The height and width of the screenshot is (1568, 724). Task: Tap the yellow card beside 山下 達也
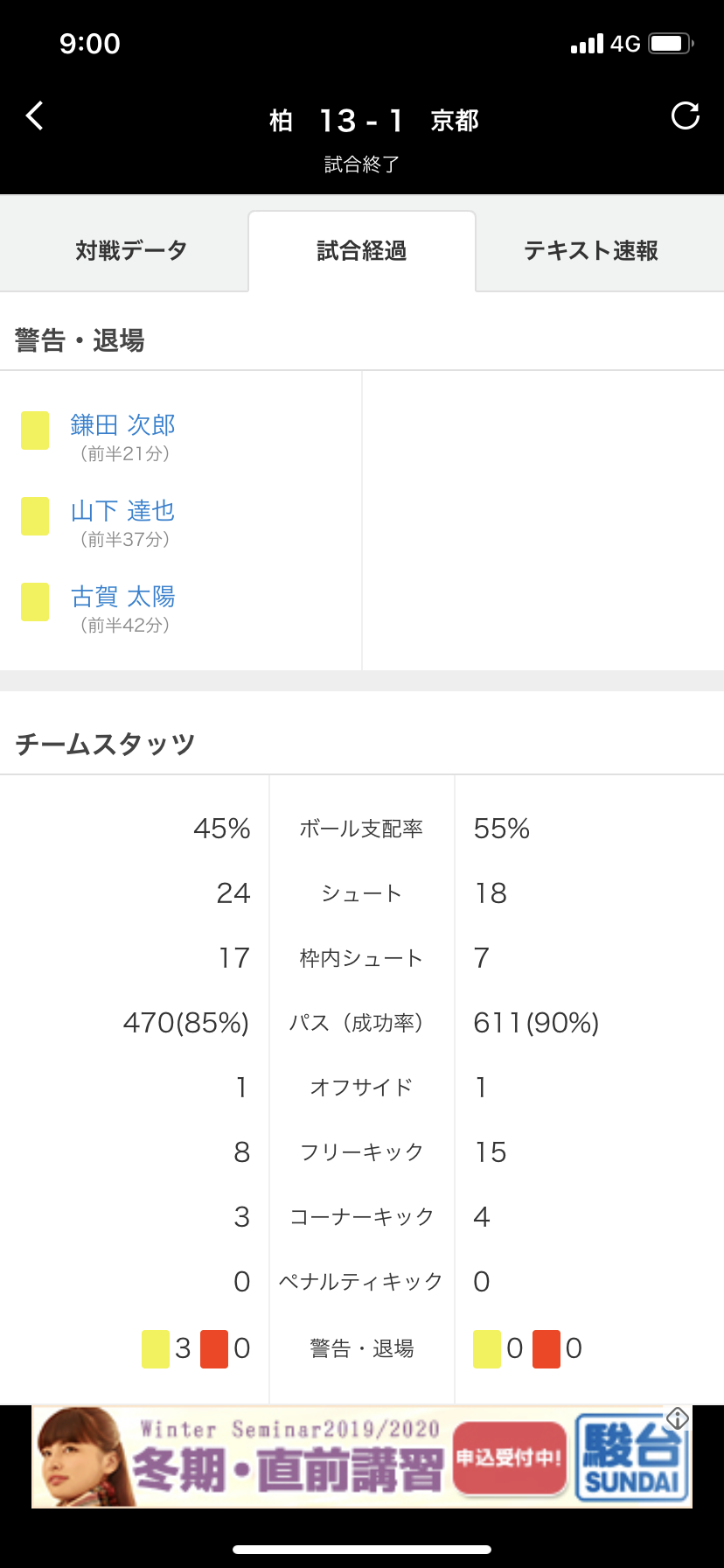(35, 516)
